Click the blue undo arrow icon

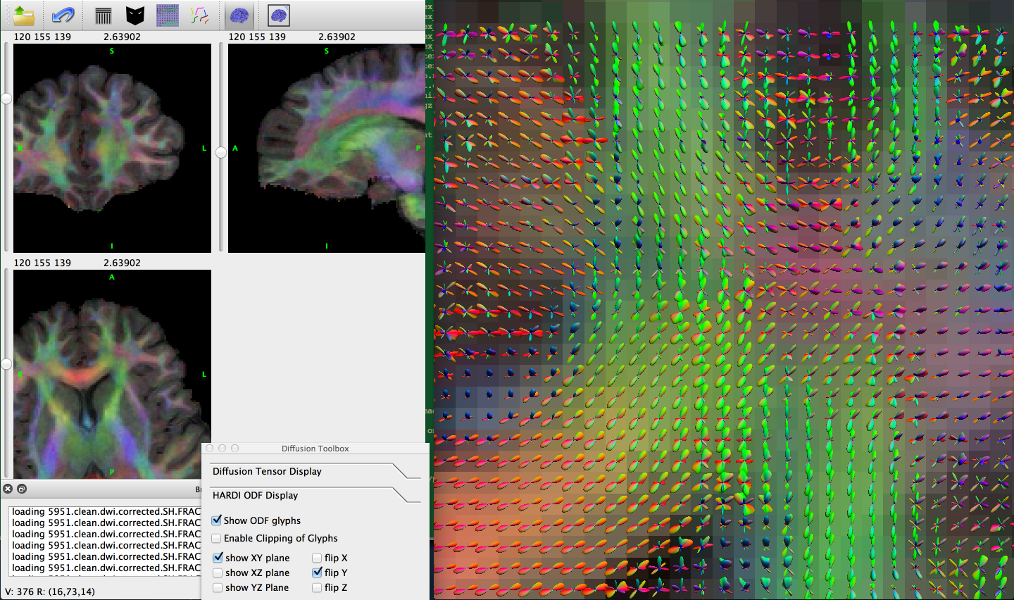[x=62, y=15]
